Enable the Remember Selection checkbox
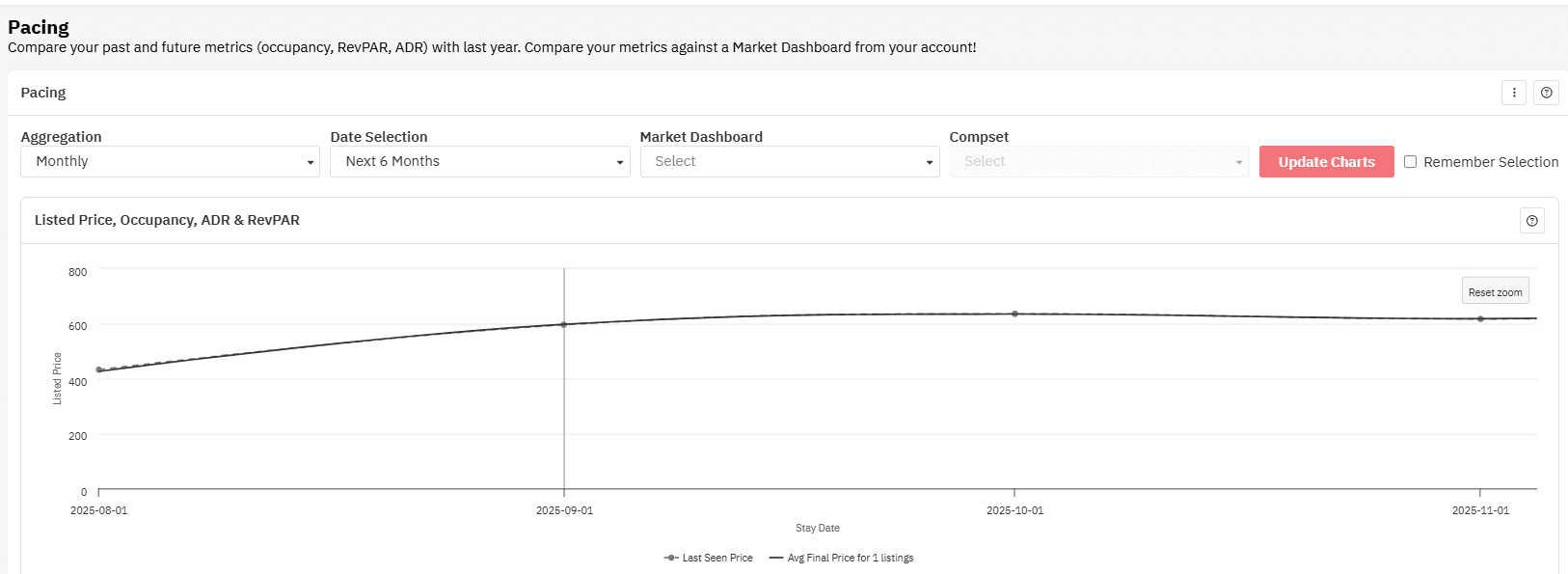Image resolution: width=1568 pixels, height=574 pixels. tap(1411, 162)
